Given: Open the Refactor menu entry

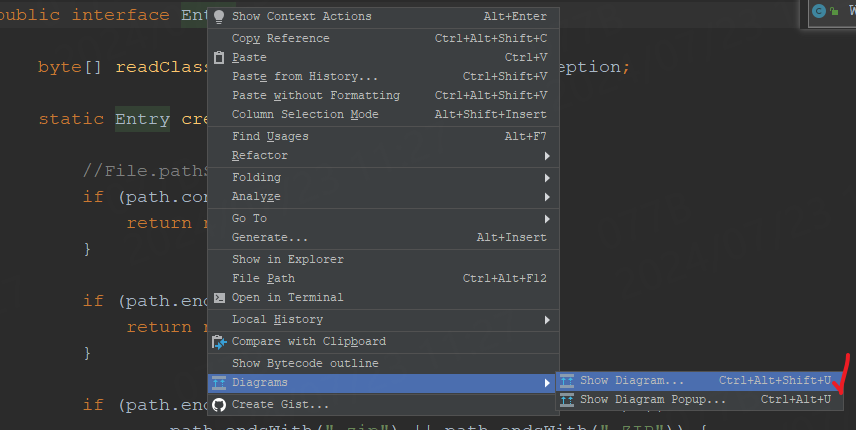Looking at the screenshot, I should (x=383, y=156).
